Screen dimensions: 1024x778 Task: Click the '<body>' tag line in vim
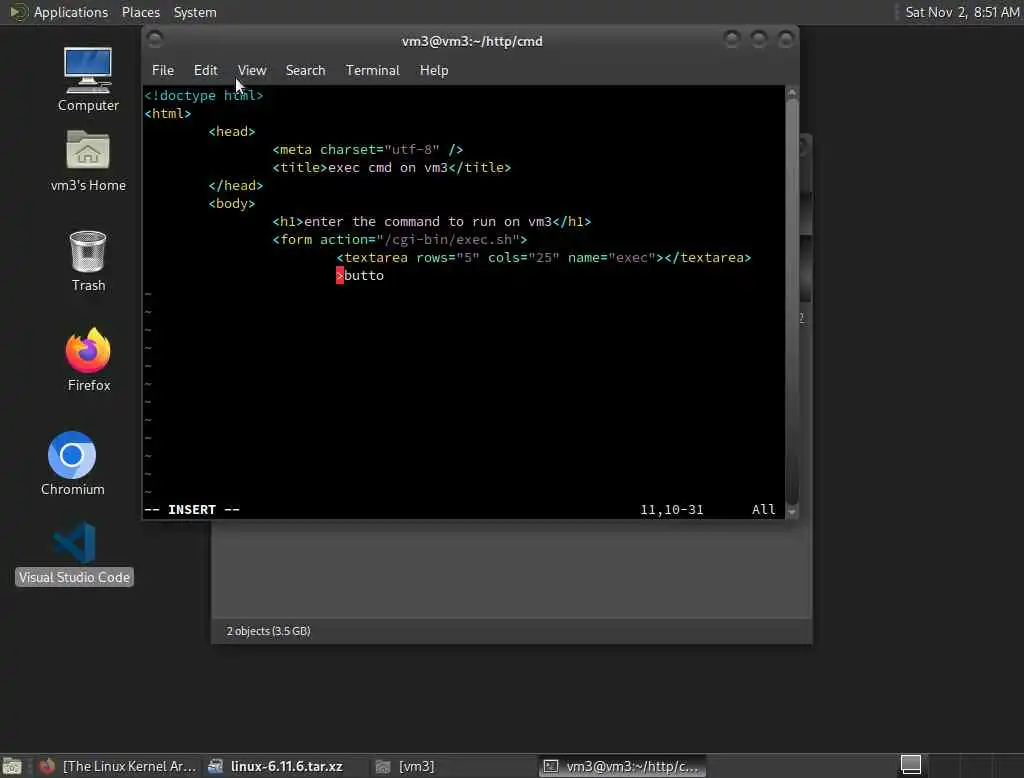232,203
